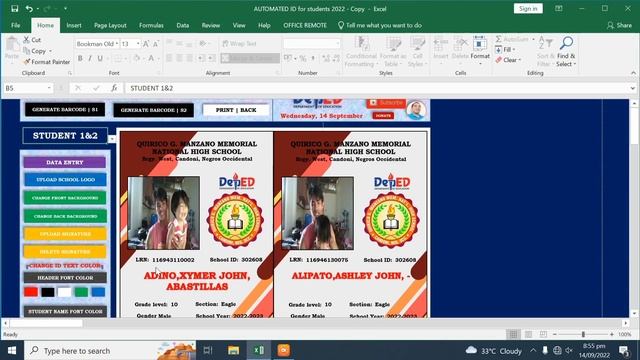Viewport: 640px width, 360px height.
Task: Collapse the ribbon
Action: point(633,73)
